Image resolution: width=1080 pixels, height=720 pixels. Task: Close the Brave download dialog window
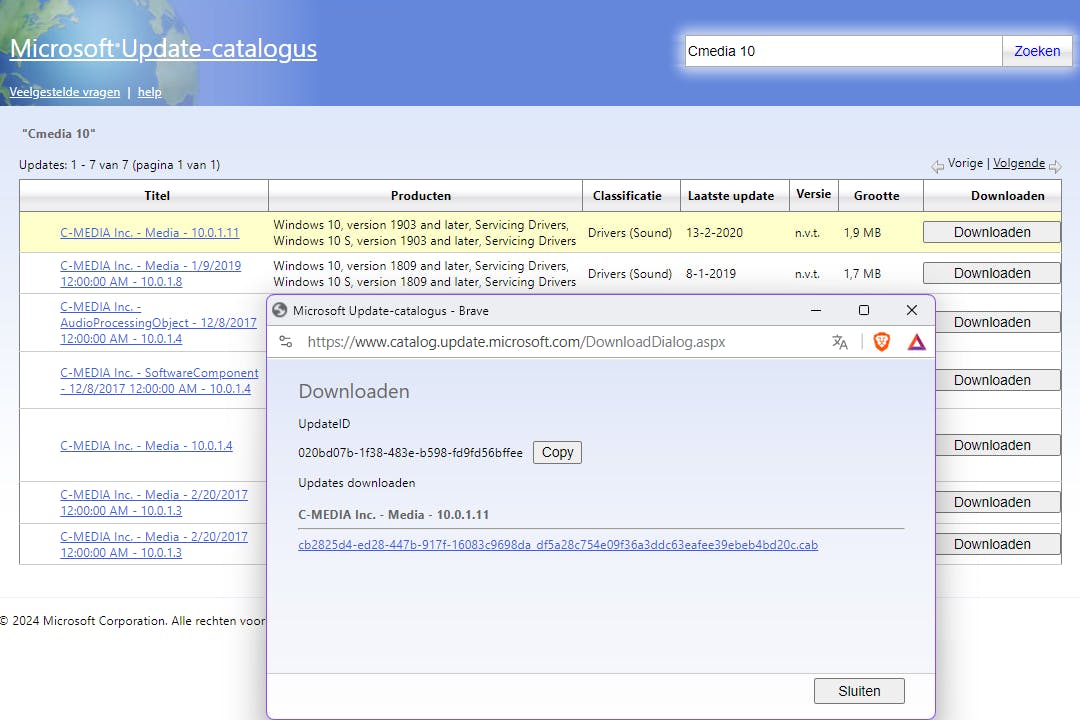[912, 311]
